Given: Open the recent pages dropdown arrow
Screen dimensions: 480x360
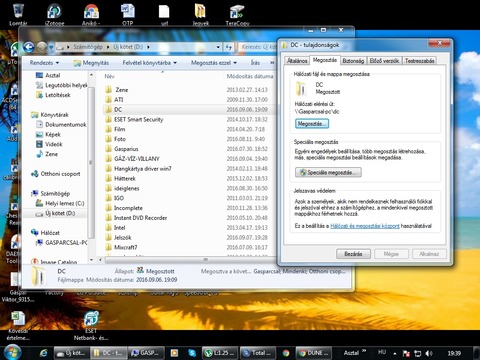Looking at the screenshot, I should coord(51,47).
